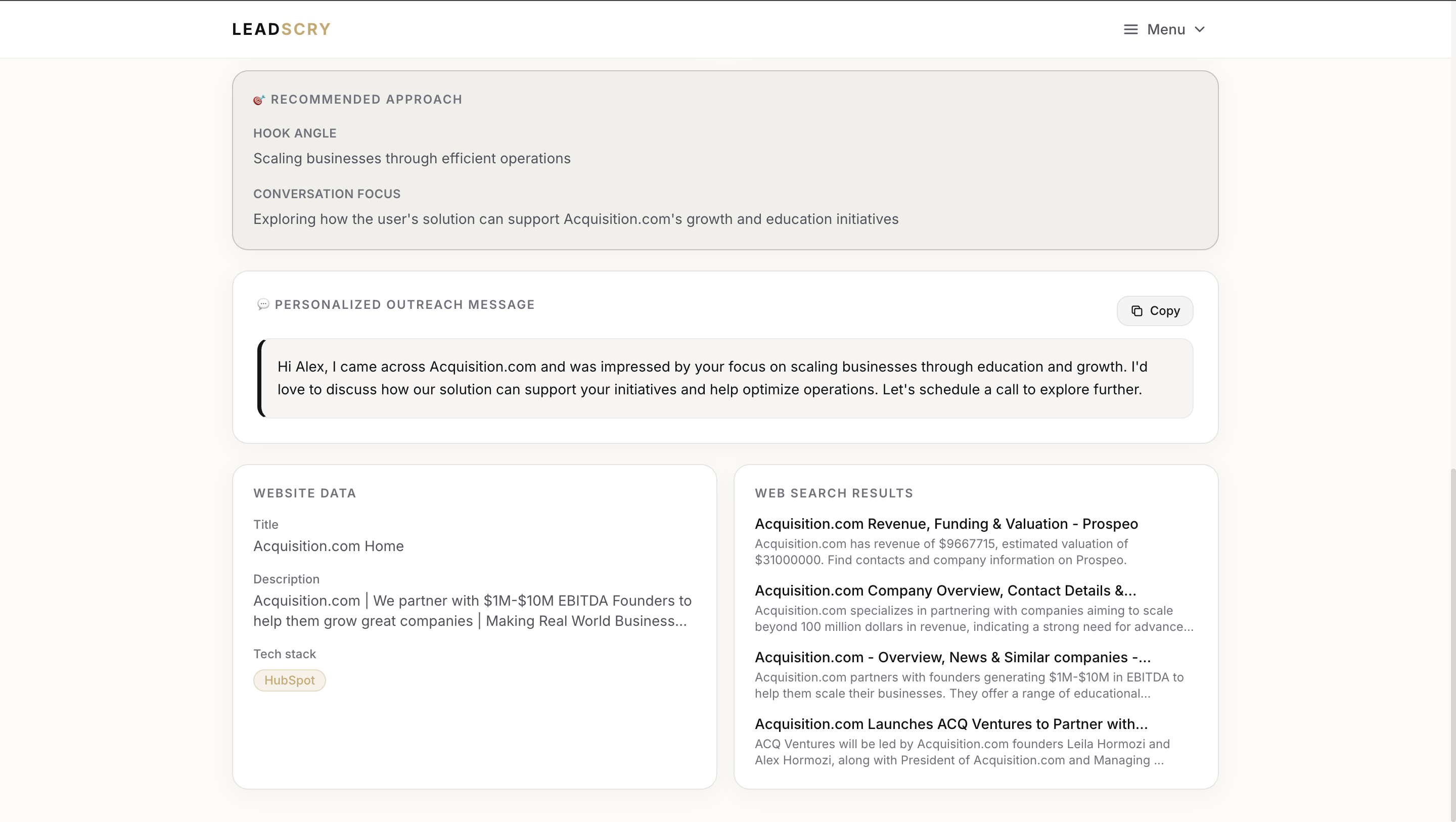The image size is (1456, 822).
Task: Open the Company Overview, Contact Details result
Action: tap(945, 591)
